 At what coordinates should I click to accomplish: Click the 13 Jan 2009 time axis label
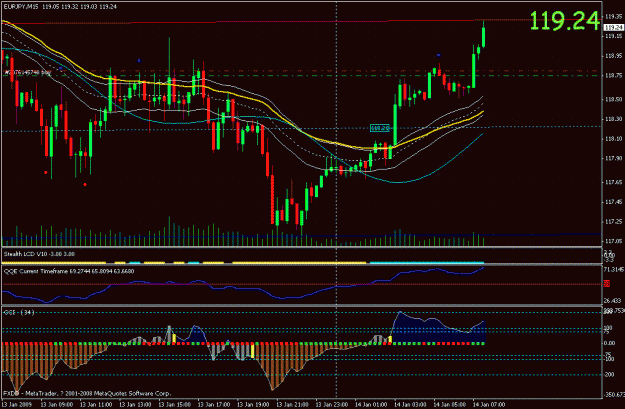[17, 405]
